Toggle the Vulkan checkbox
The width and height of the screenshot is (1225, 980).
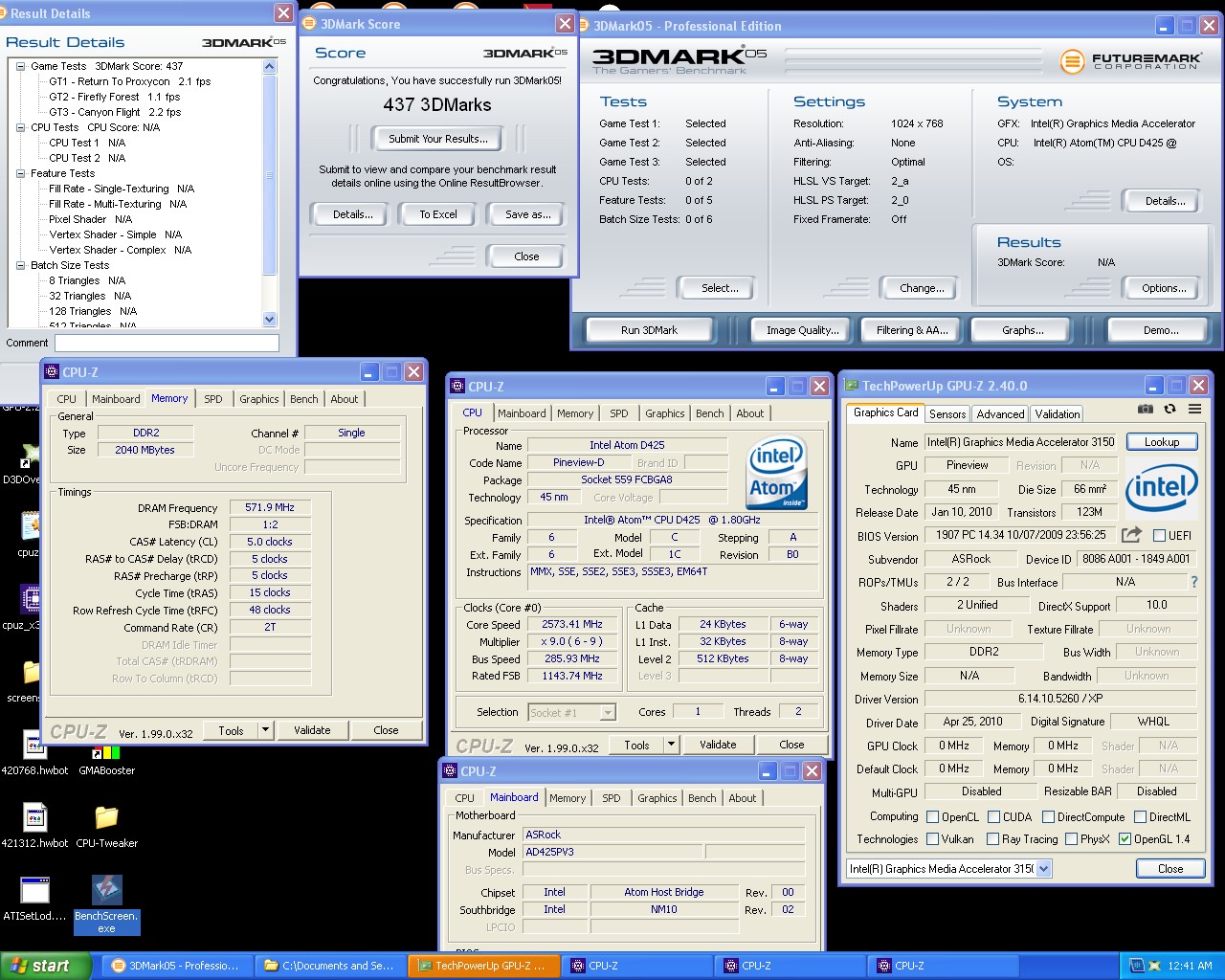coord(932,839)
